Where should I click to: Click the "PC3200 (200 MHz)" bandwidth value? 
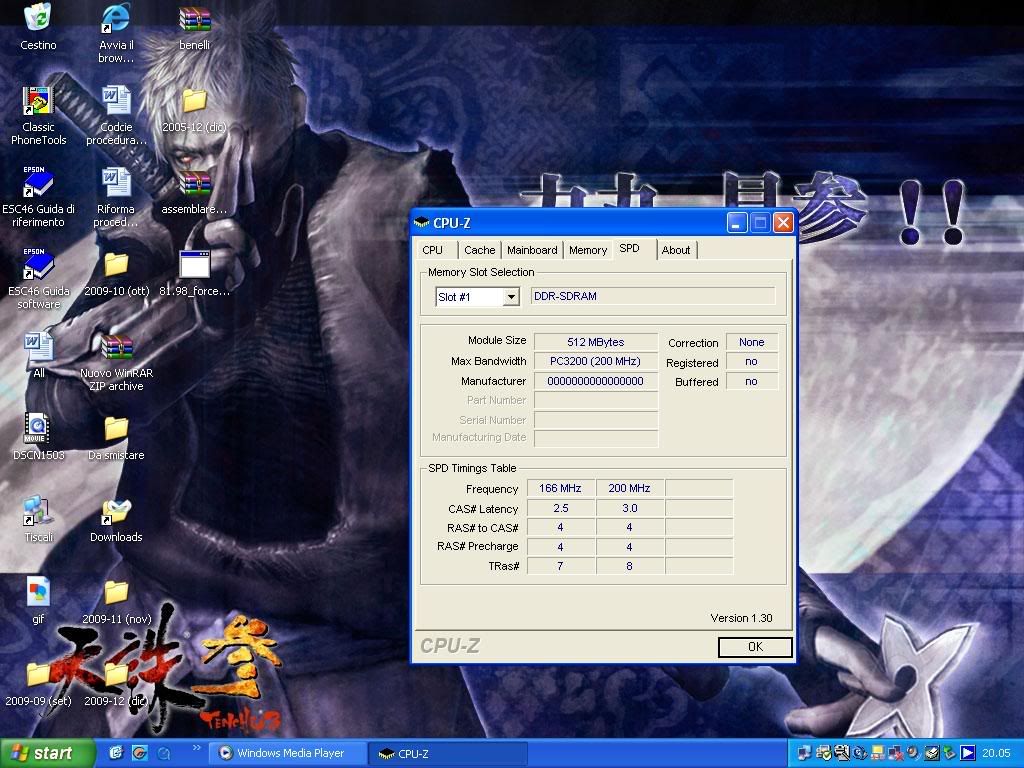point(596,362)
